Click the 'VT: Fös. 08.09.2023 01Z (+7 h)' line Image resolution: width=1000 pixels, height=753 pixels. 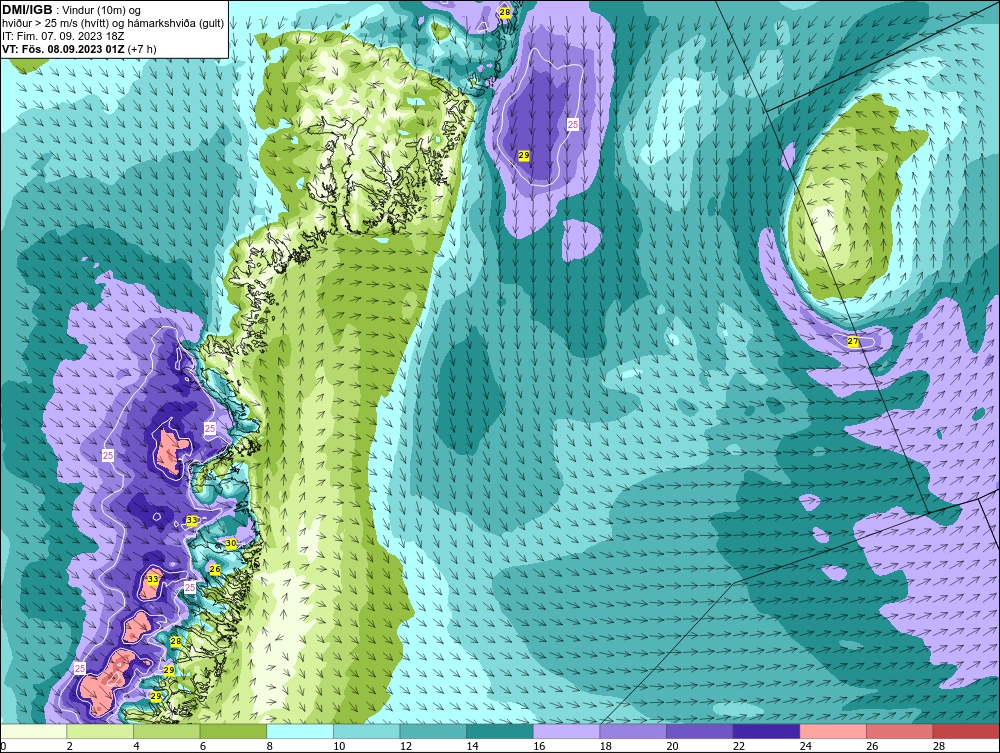(79, 48)
